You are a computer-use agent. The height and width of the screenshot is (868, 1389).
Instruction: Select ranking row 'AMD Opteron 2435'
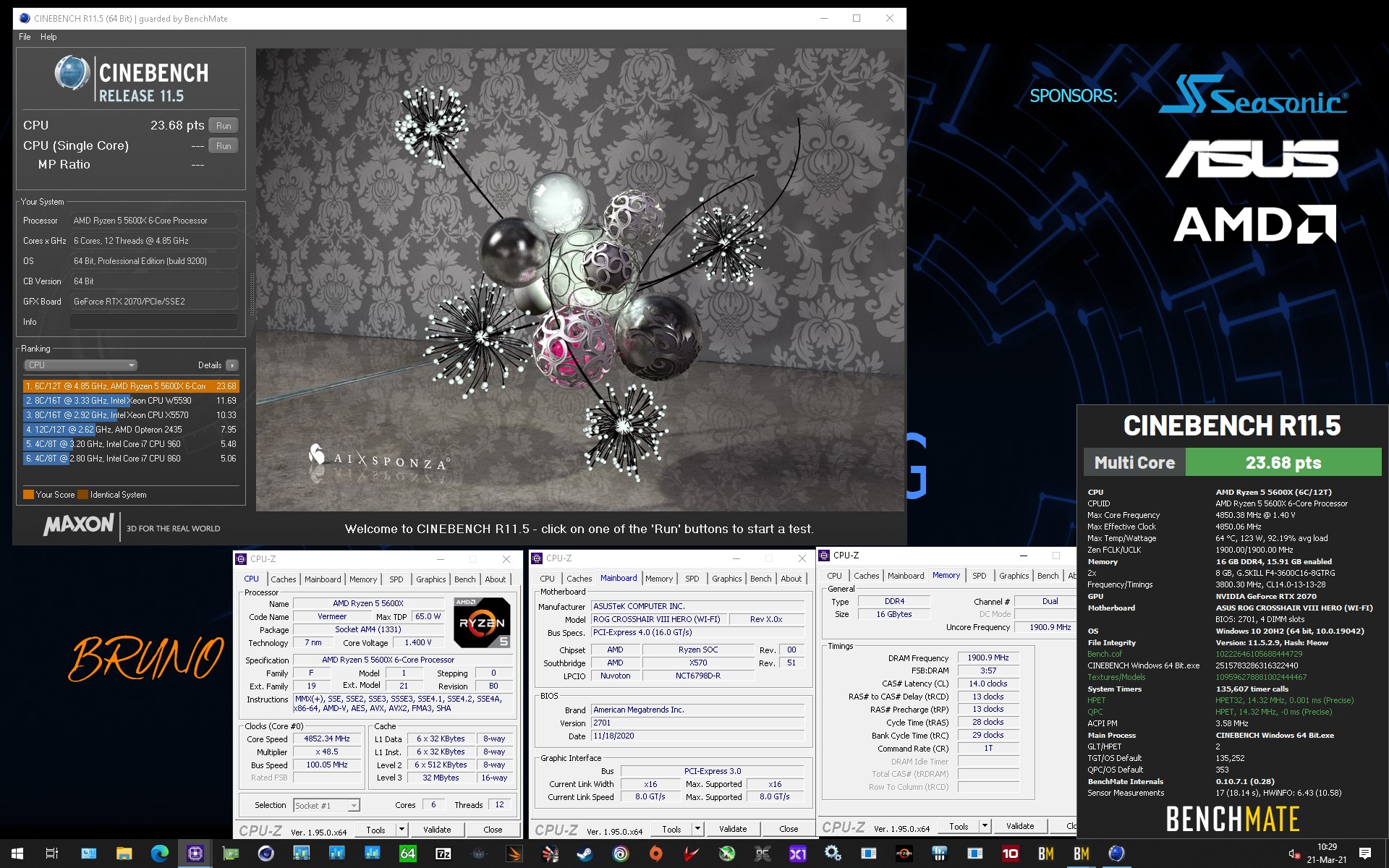coord(131,430)
